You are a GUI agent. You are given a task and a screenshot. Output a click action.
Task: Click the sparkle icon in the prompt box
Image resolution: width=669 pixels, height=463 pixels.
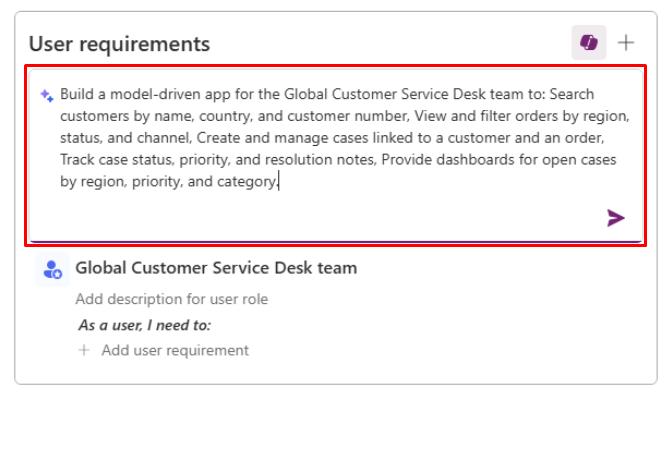[47, 95]
